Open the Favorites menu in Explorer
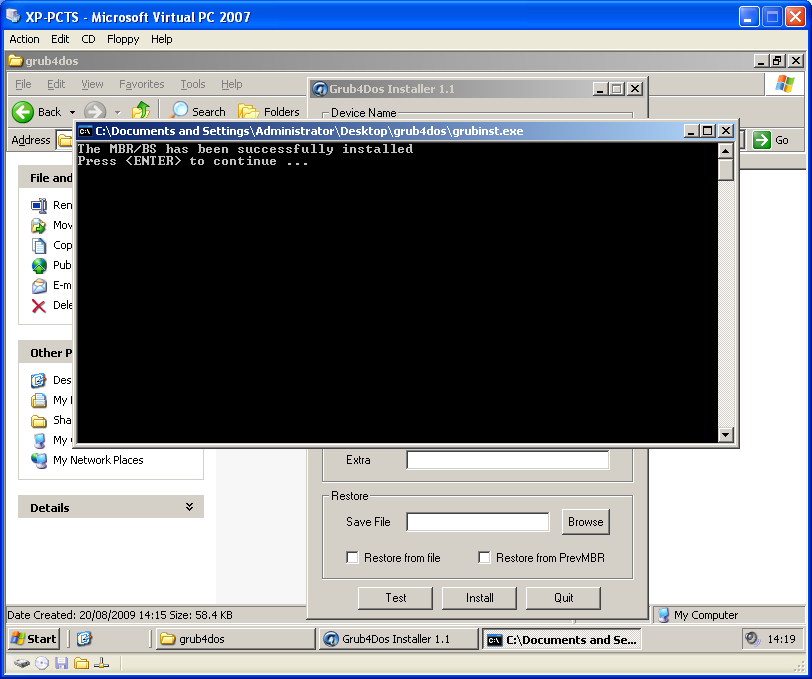The height and width of the screenshot is (679, 812). [141, 84]
